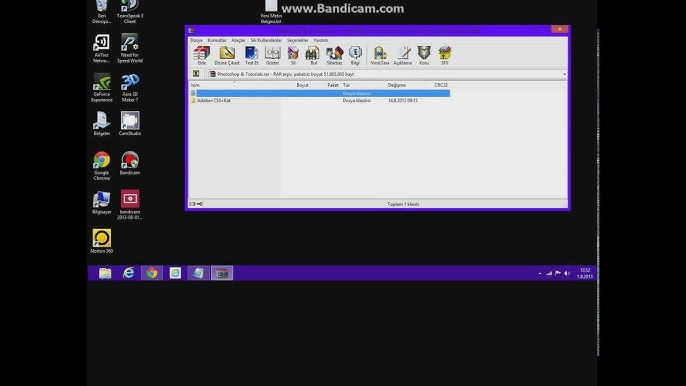Viewport: 686px width, 386px height.
Task: Open File Explorer from the taskbar
Action: click(105, 273)
